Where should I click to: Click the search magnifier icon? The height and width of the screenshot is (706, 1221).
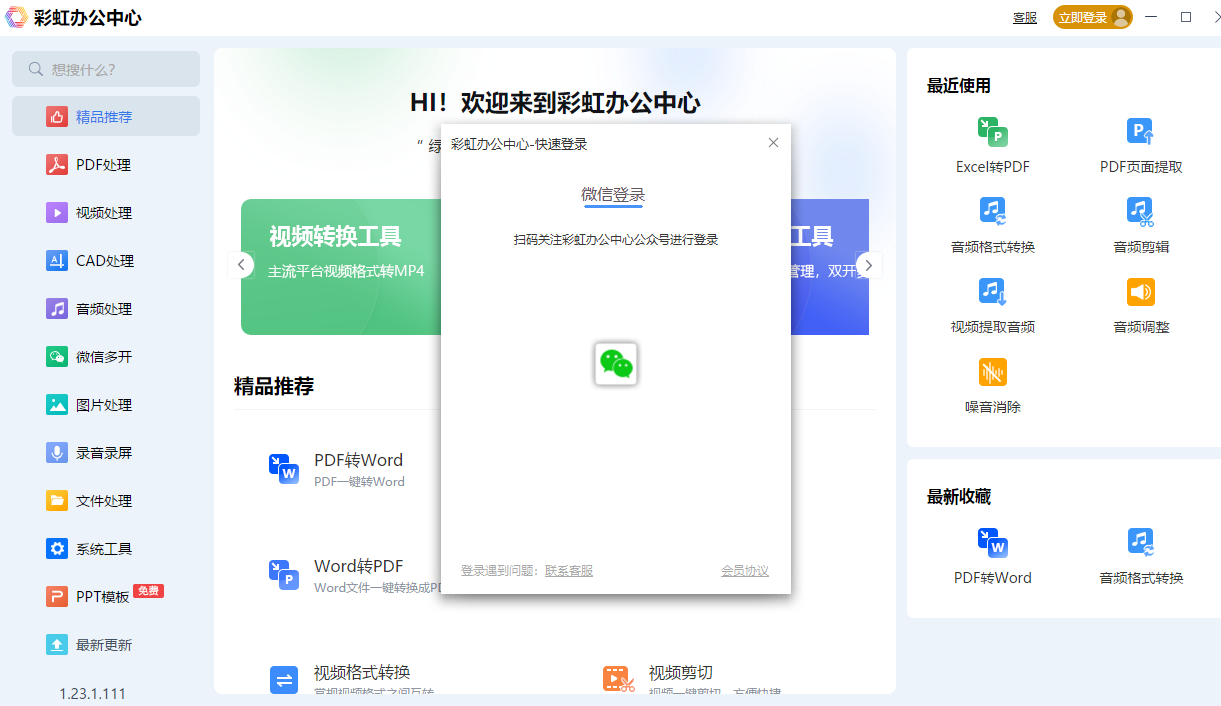pyautogui.click(x=36, y=69)
